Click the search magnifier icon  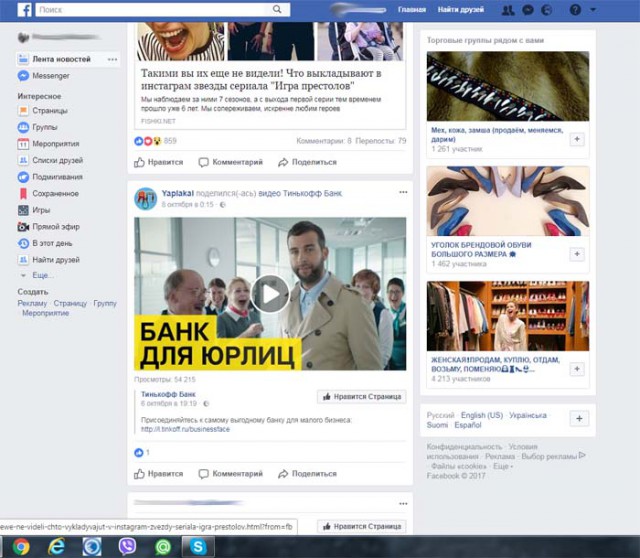(277, 9)
